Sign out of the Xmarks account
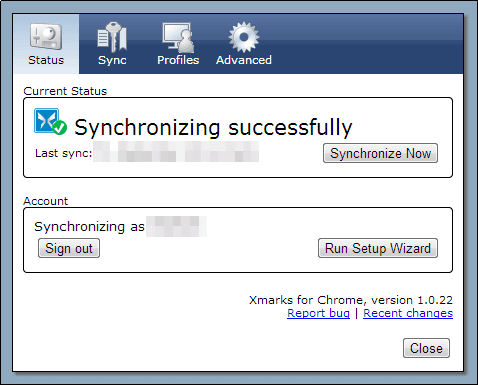Image resolution: width=478 pixels, height=385 pixels. (x=69, y=248)
